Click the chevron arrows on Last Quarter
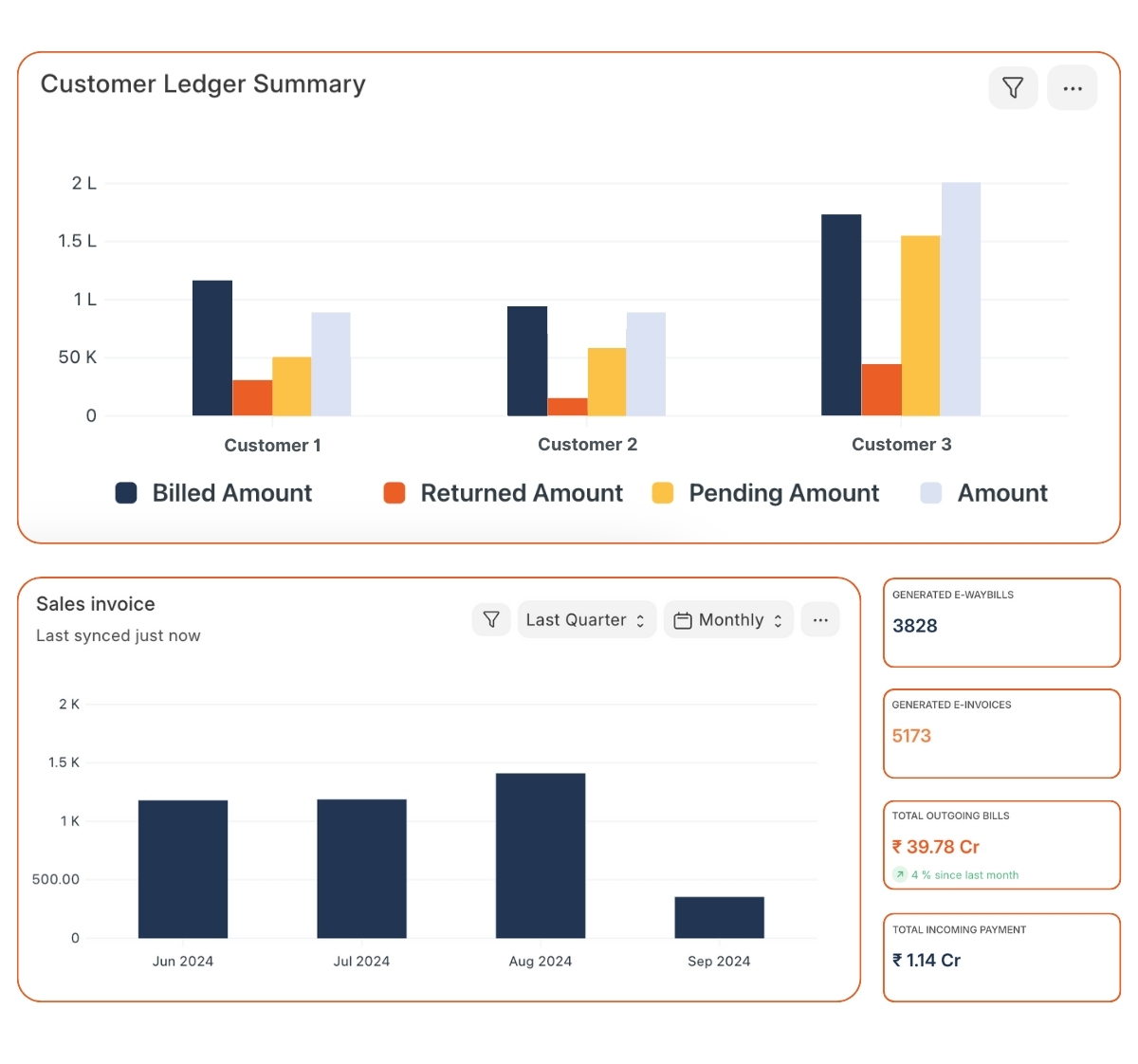 tap(641, 621)
